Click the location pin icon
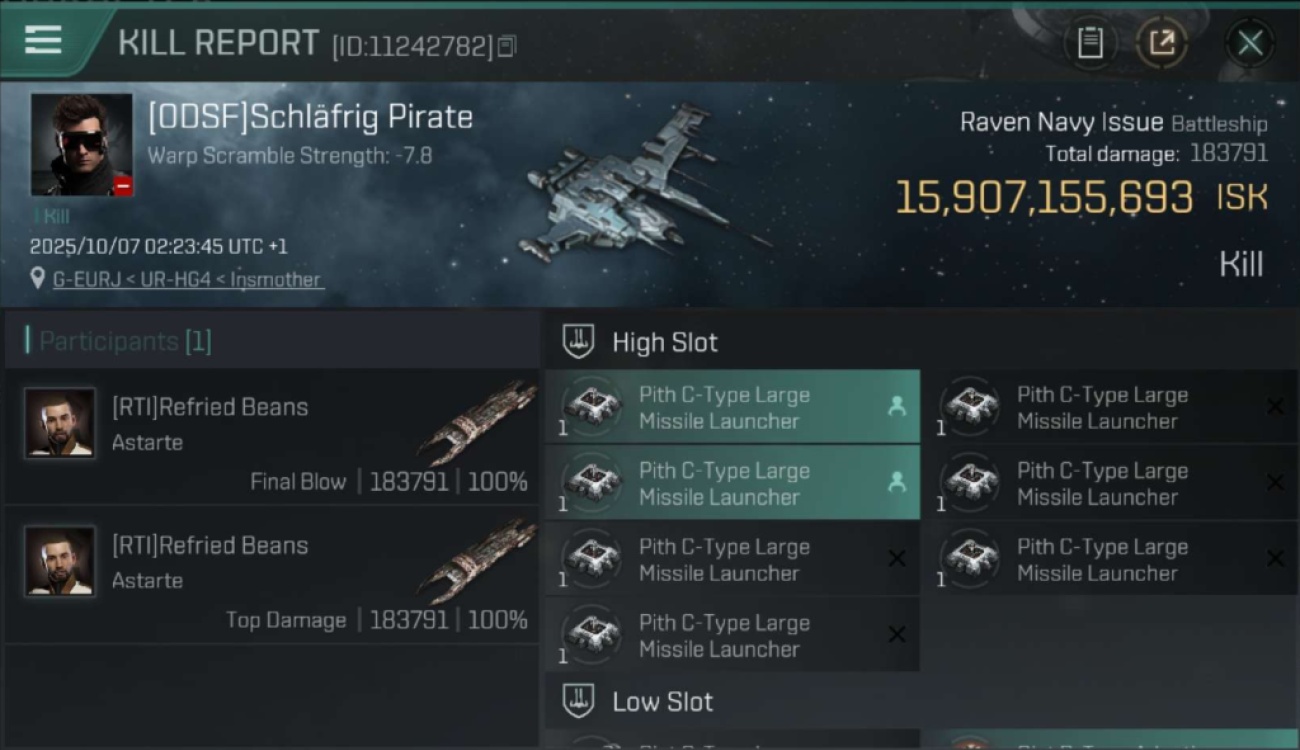This screenshot has width=1300, height=750. point(38,279)
